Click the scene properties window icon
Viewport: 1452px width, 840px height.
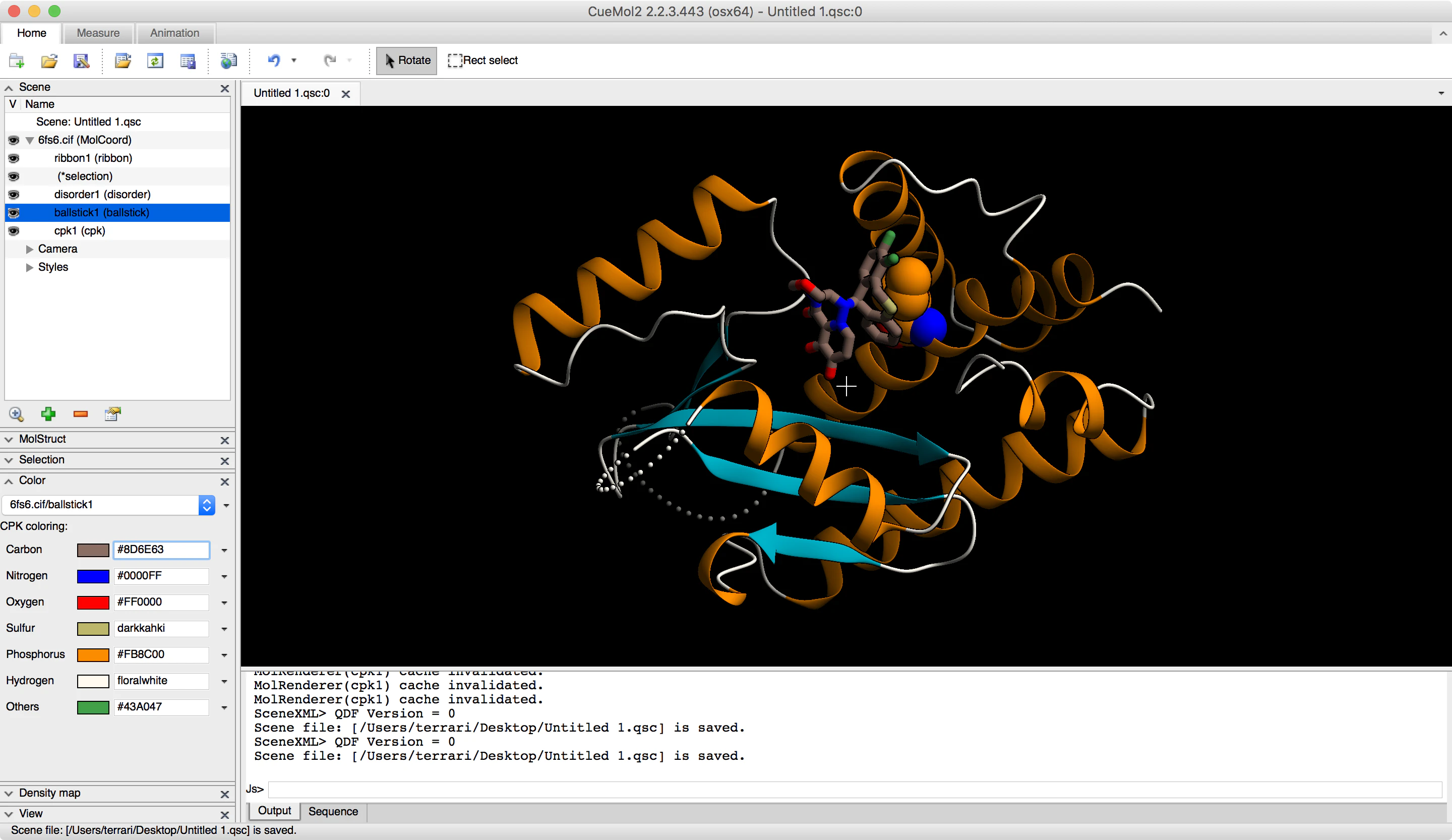188,61
